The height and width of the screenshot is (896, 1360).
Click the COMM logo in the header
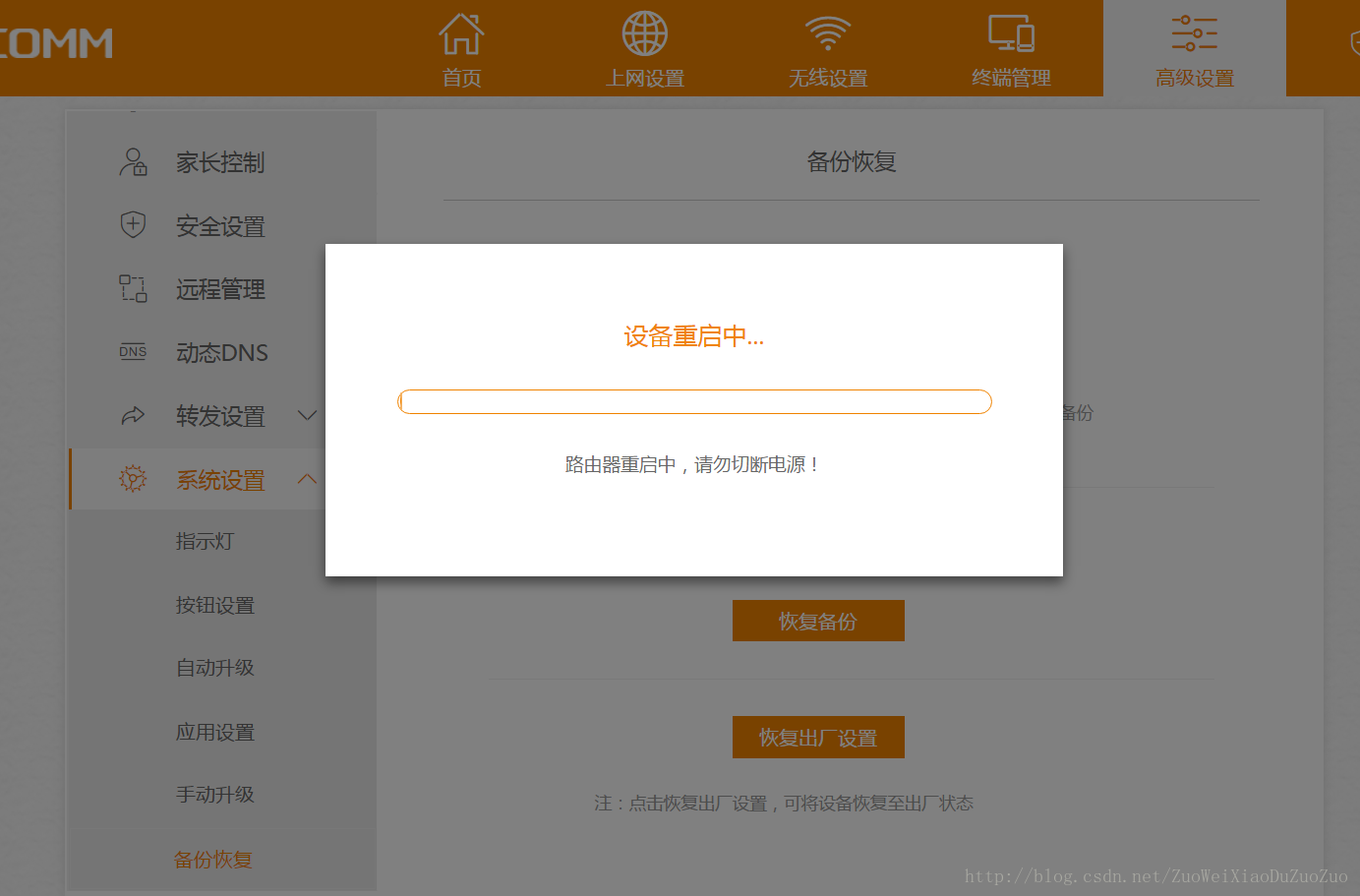pos(56,43)
